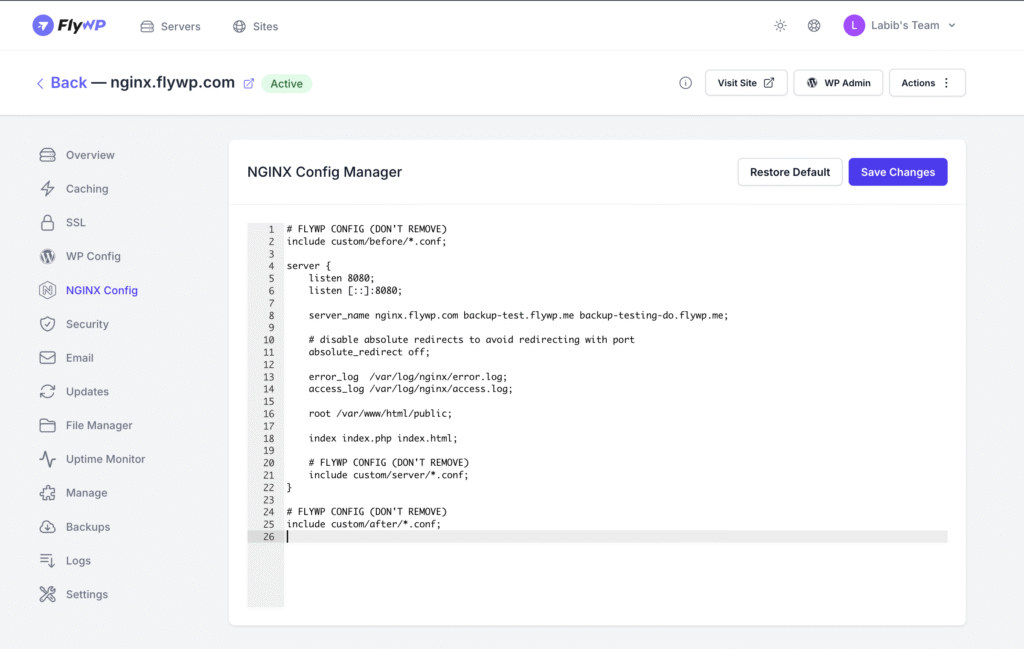Click the WordPress icon beside WP Config

47,257
